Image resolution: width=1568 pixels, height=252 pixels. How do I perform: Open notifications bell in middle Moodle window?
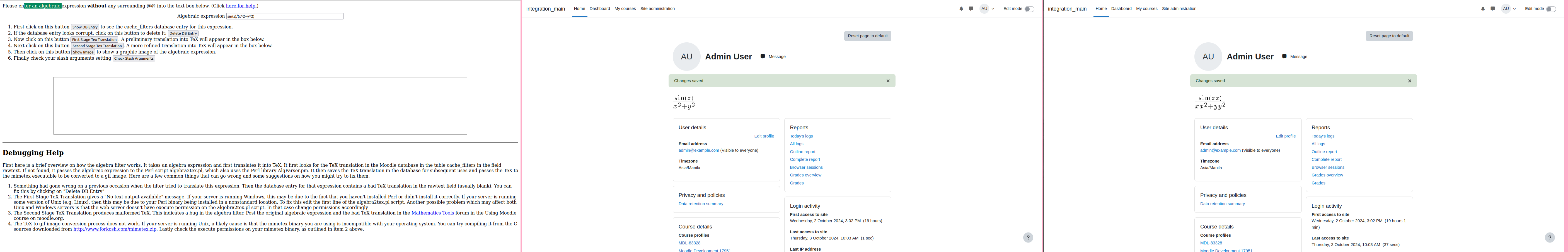pos(961,9)
